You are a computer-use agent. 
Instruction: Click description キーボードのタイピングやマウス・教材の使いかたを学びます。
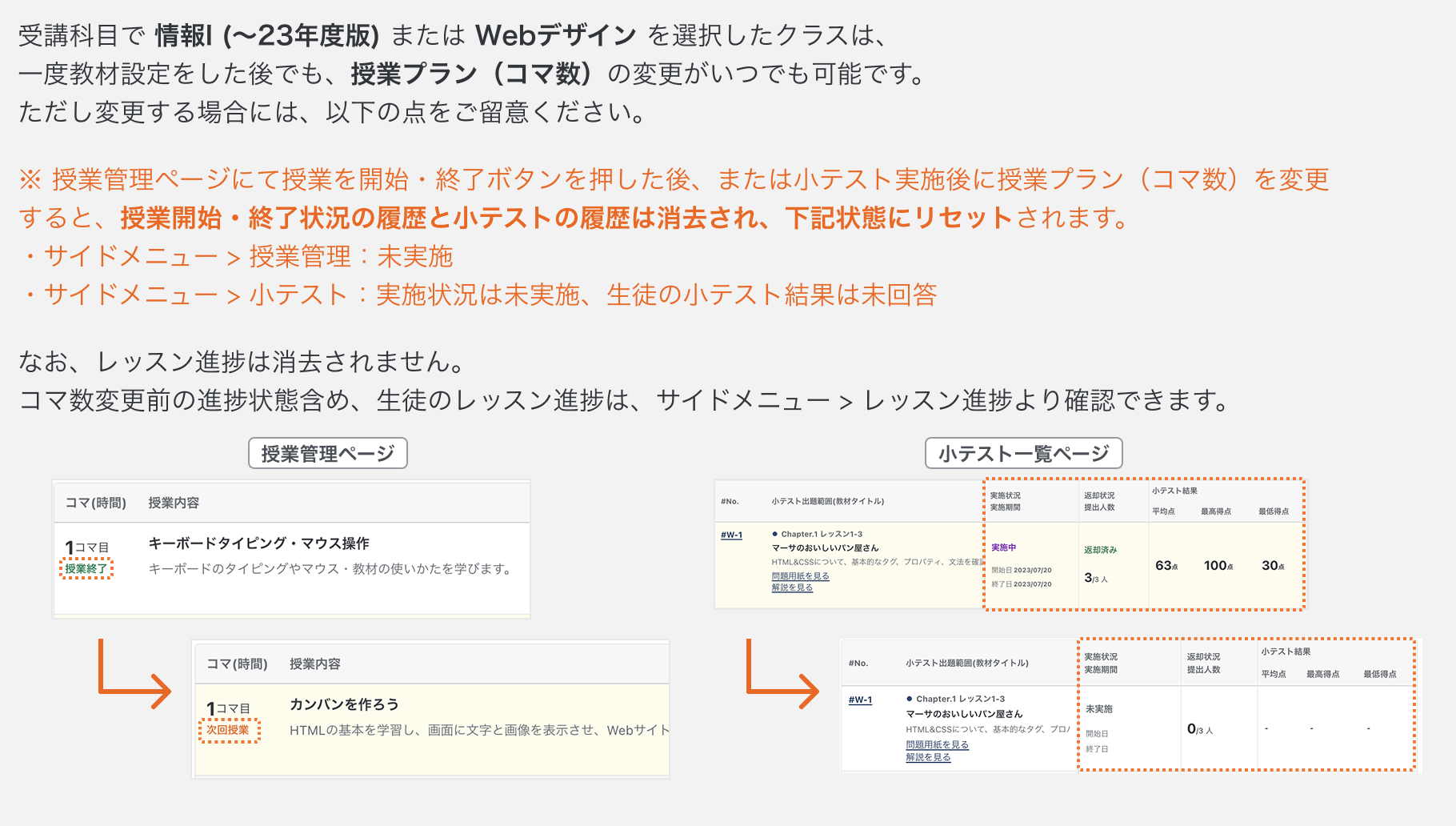[332, 569]
